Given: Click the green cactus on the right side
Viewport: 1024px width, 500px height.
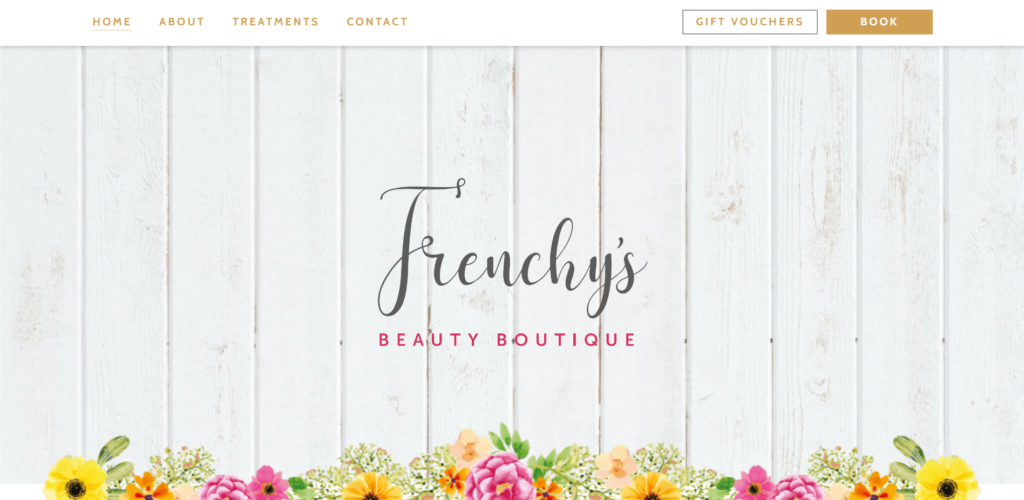Looking at the screenshot, I should tap(909, 450).
